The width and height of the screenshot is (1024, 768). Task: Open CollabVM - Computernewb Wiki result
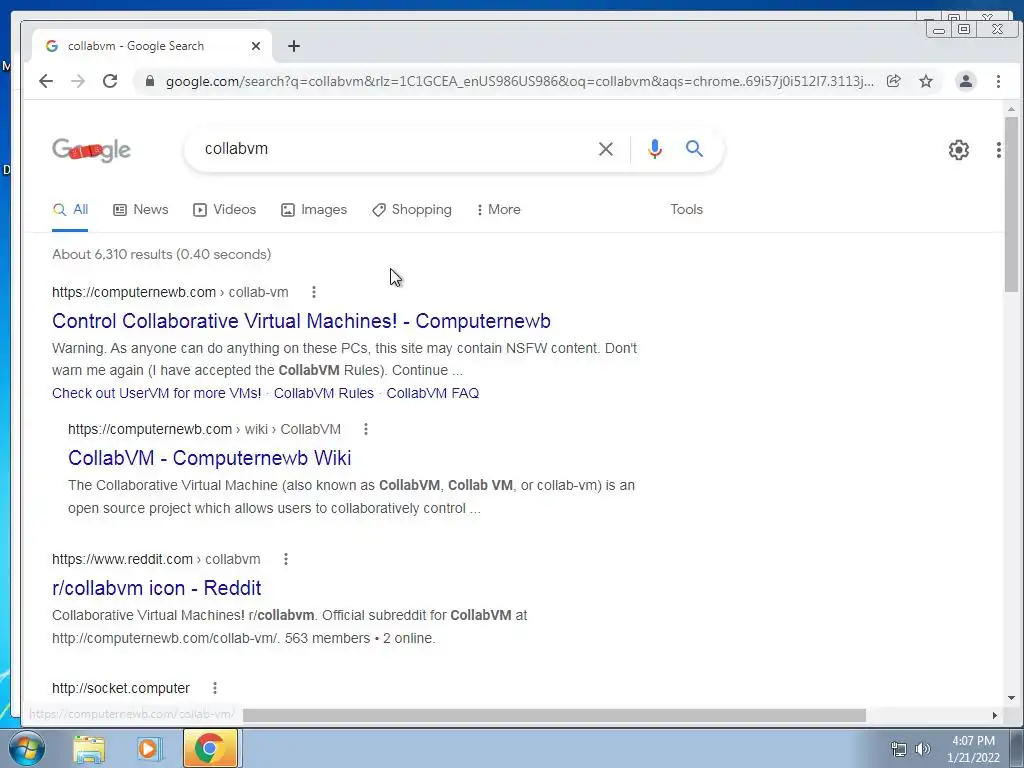[x=210, y=458]
